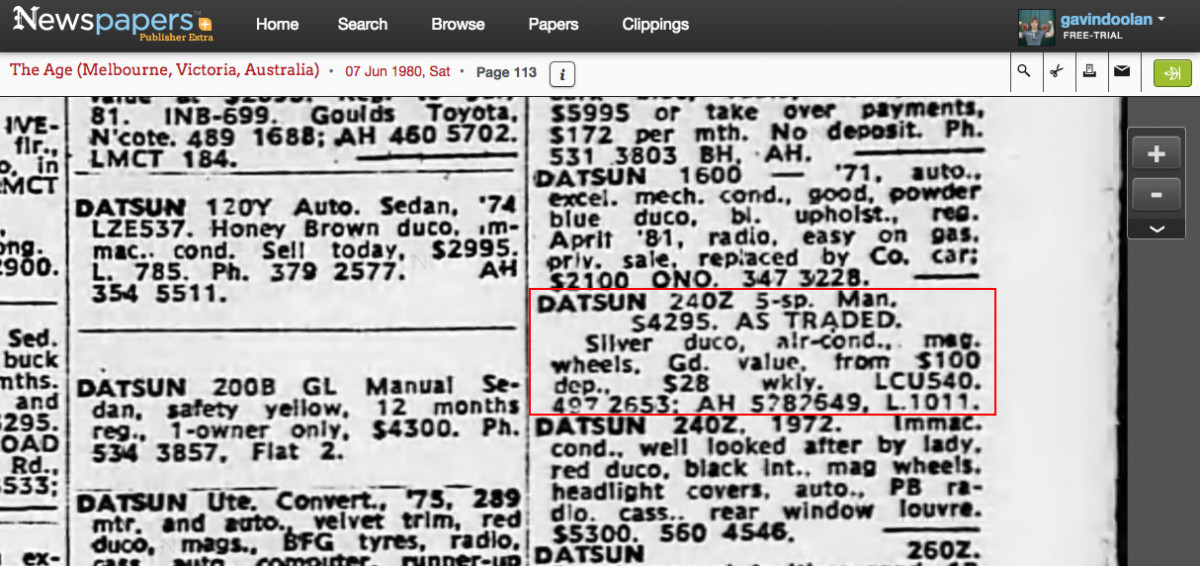Open the page info (i) button

pos(562,73)
